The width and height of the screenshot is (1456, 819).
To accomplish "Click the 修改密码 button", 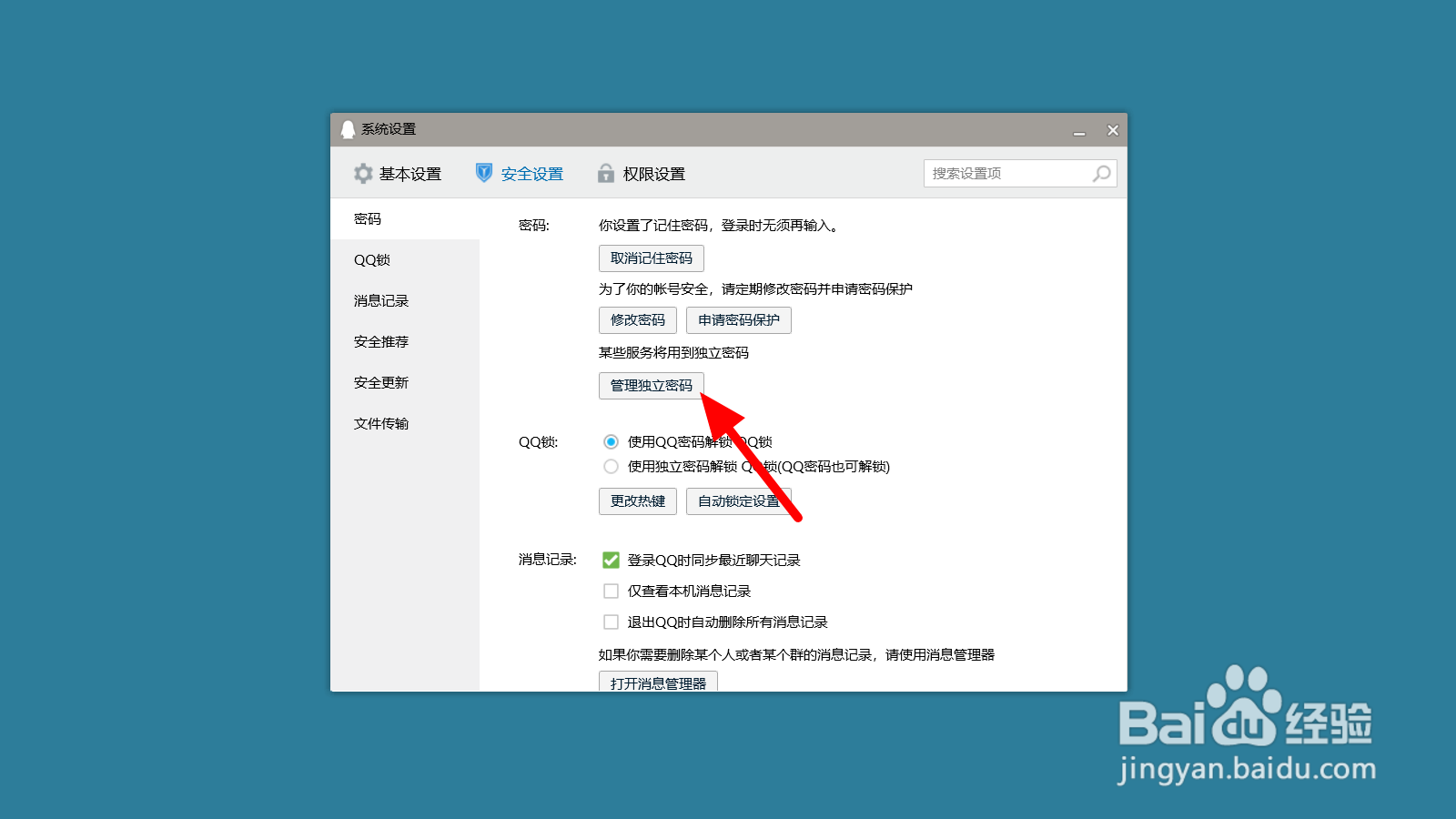I will pyautogui.click(x=638, y=320).
